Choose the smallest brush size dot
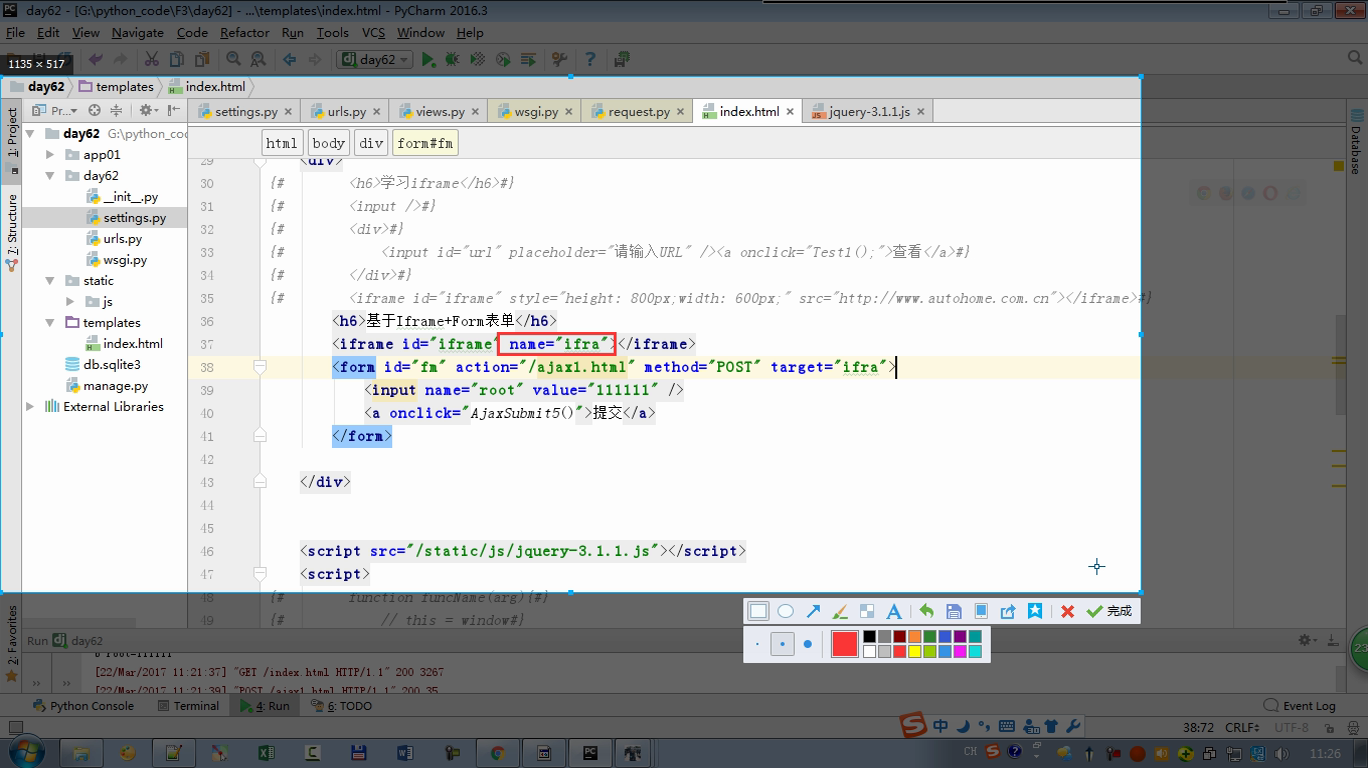The width and height of the screenshot is (1368, 768). tap(758, 644)
